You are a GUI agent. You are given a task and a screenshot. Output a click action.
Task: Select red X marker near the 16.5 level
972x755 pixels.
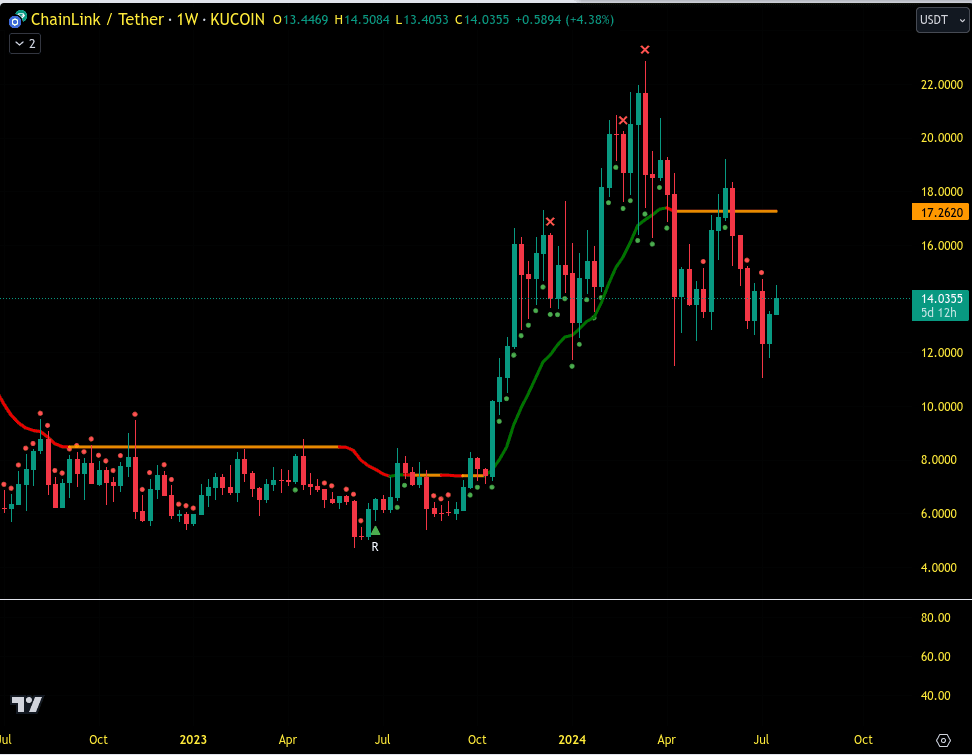550,221
